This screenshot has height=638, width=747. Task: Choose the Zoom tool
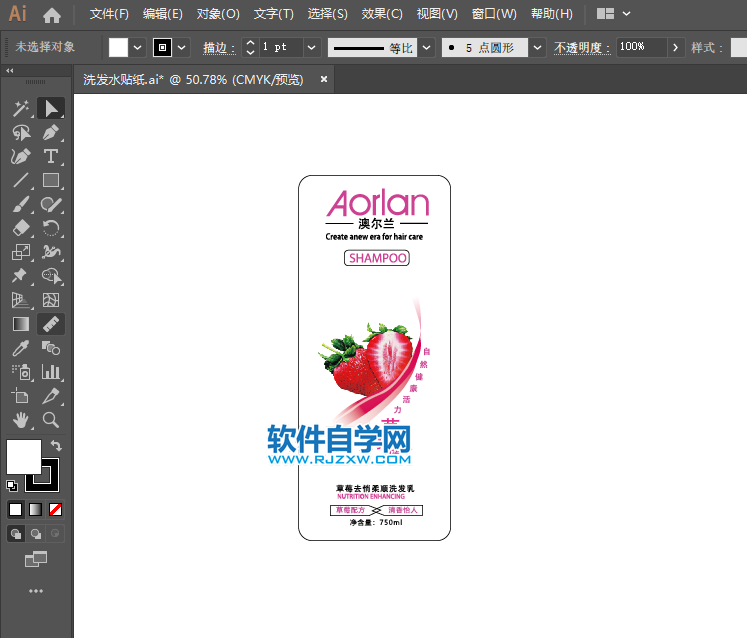pyautogui.click(x=50, y=420)
